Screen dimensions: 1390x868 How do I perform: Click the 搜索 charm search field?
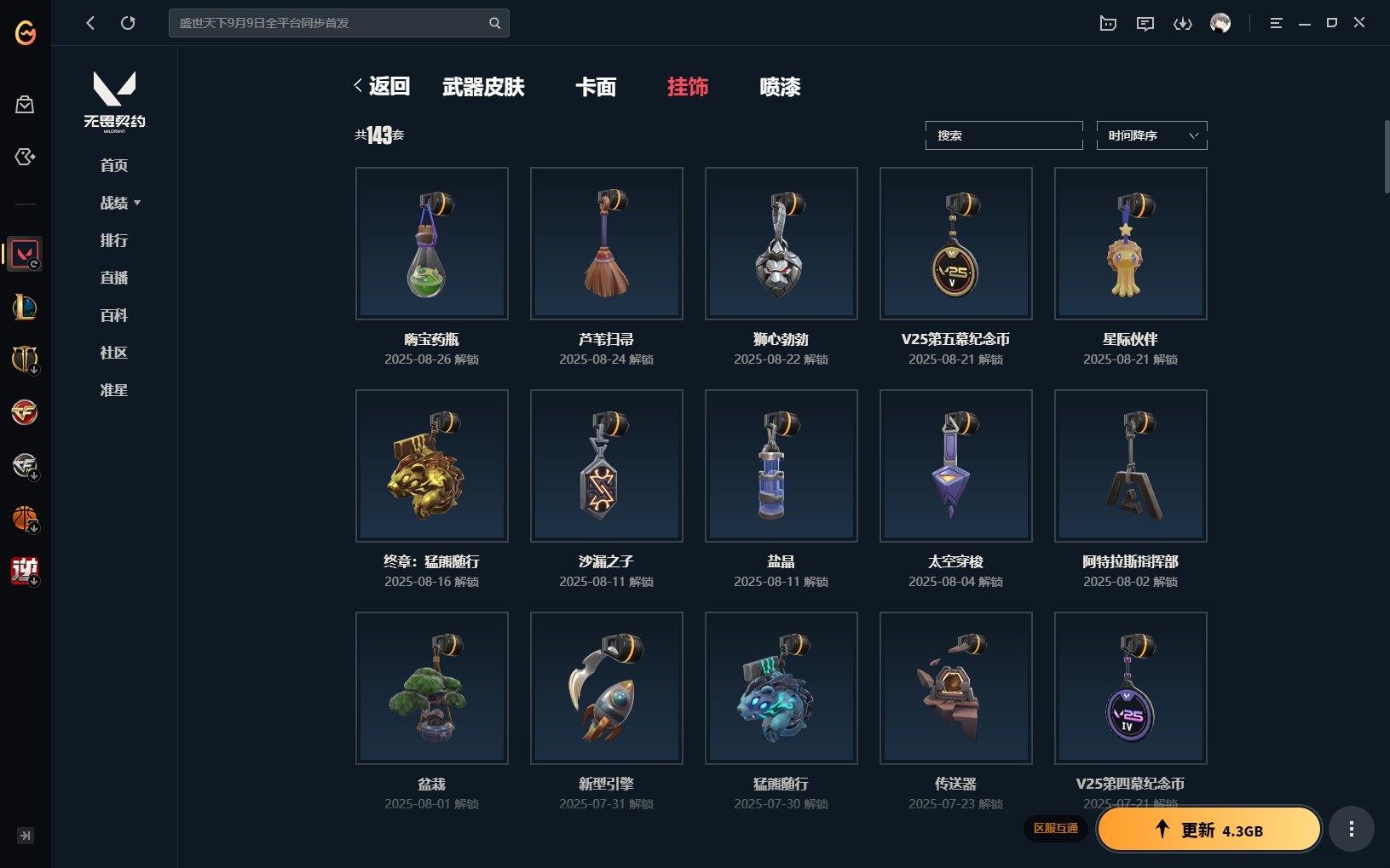(1004, 135)
